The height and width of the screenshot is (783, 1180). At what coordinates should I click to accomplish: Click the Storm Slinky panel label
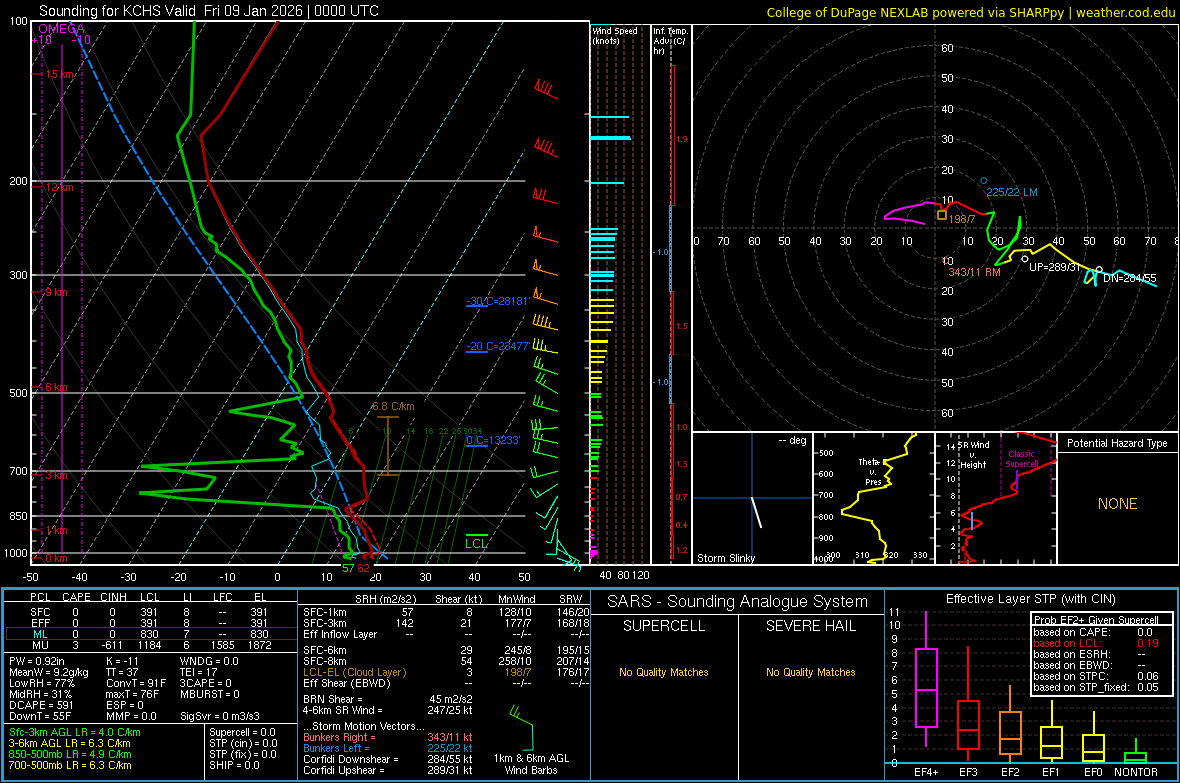(726, 558)
